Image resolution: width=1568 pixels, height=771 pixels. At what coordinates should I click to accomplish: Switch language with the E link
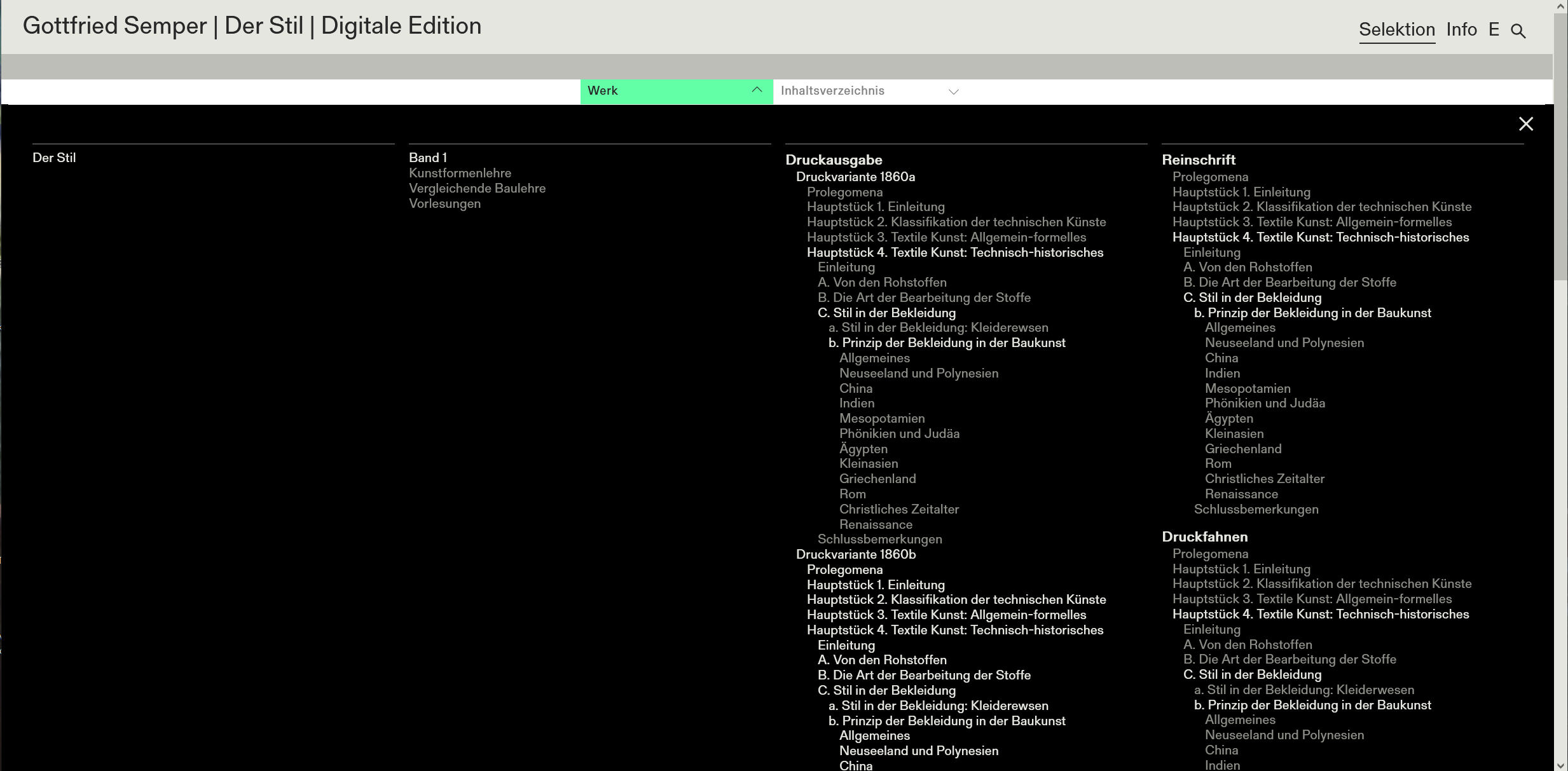1494,29
